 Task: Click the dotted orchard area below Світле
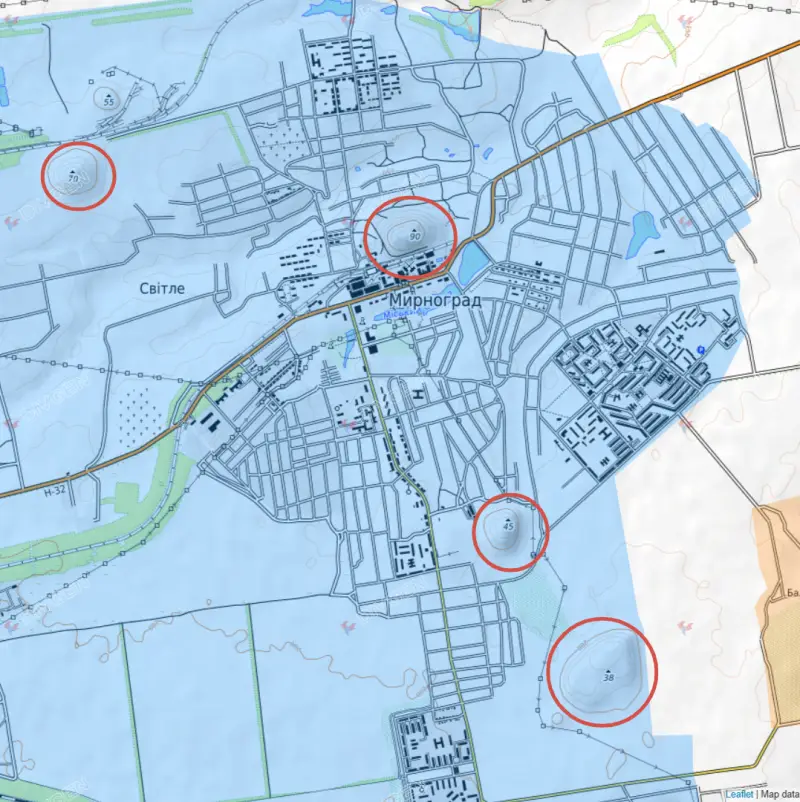point(140,410)
